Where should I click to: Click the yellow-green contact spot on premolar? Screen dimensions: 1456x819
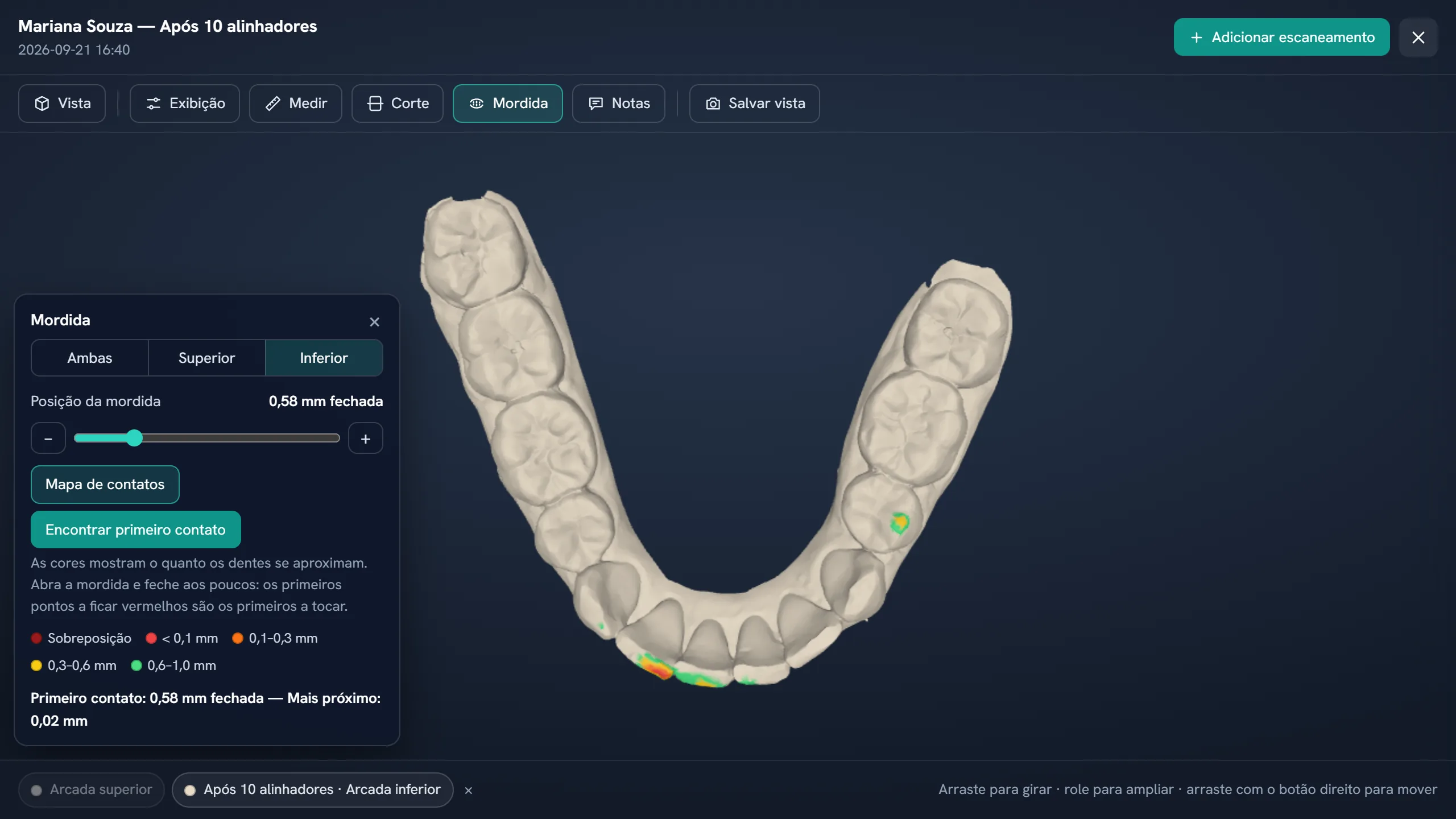tap(900, 522)
